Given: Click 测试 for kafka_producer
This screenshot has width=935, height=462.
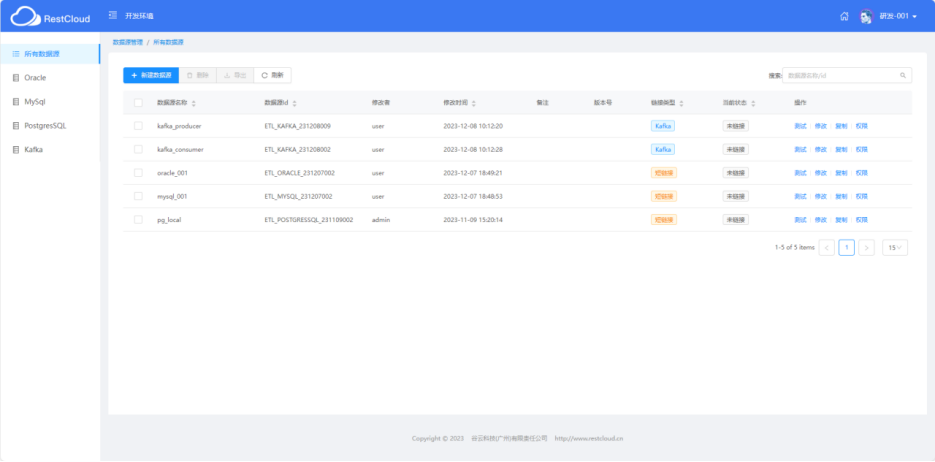Looking at the screenshot, I should pyautogui.click(x=800, y=126).
